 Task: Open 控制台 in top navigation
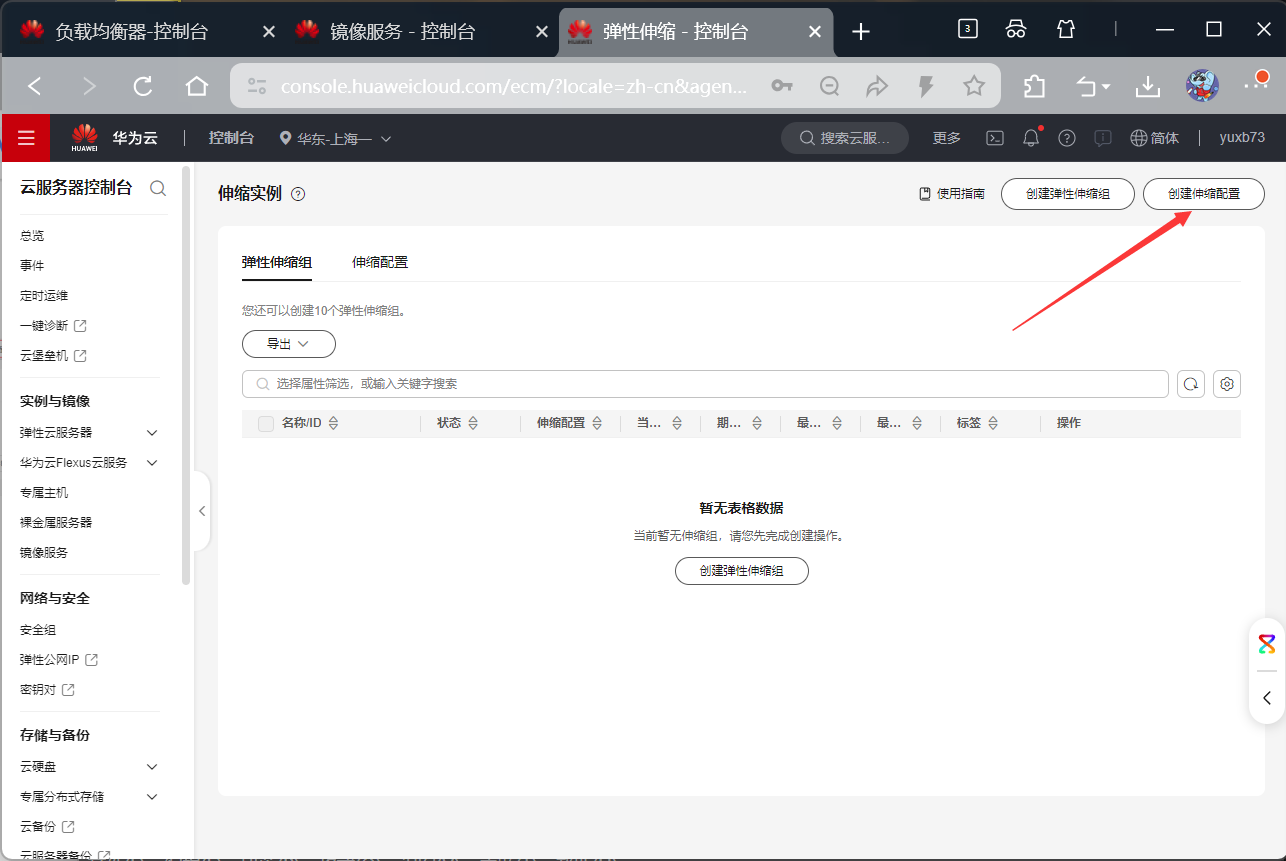click(231, 138)
